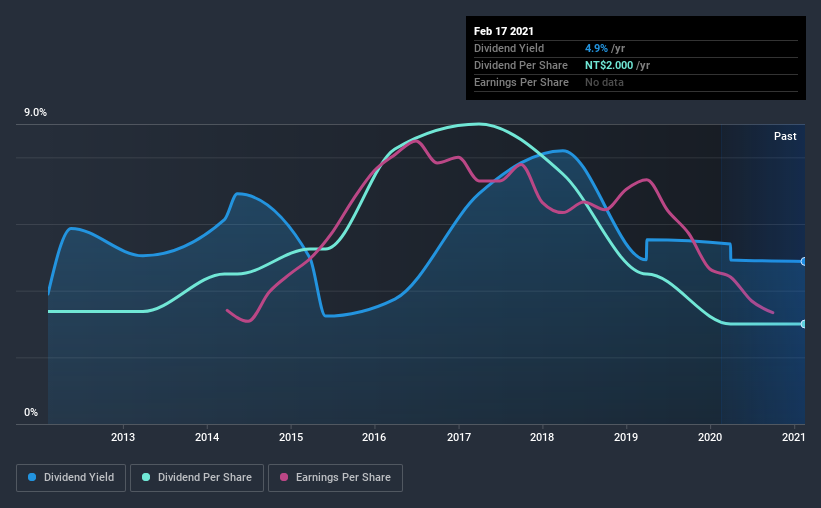Click the tooltip Earnings Per Share label
Viewport: 821px width, 508px height.
tap(521, 82)
